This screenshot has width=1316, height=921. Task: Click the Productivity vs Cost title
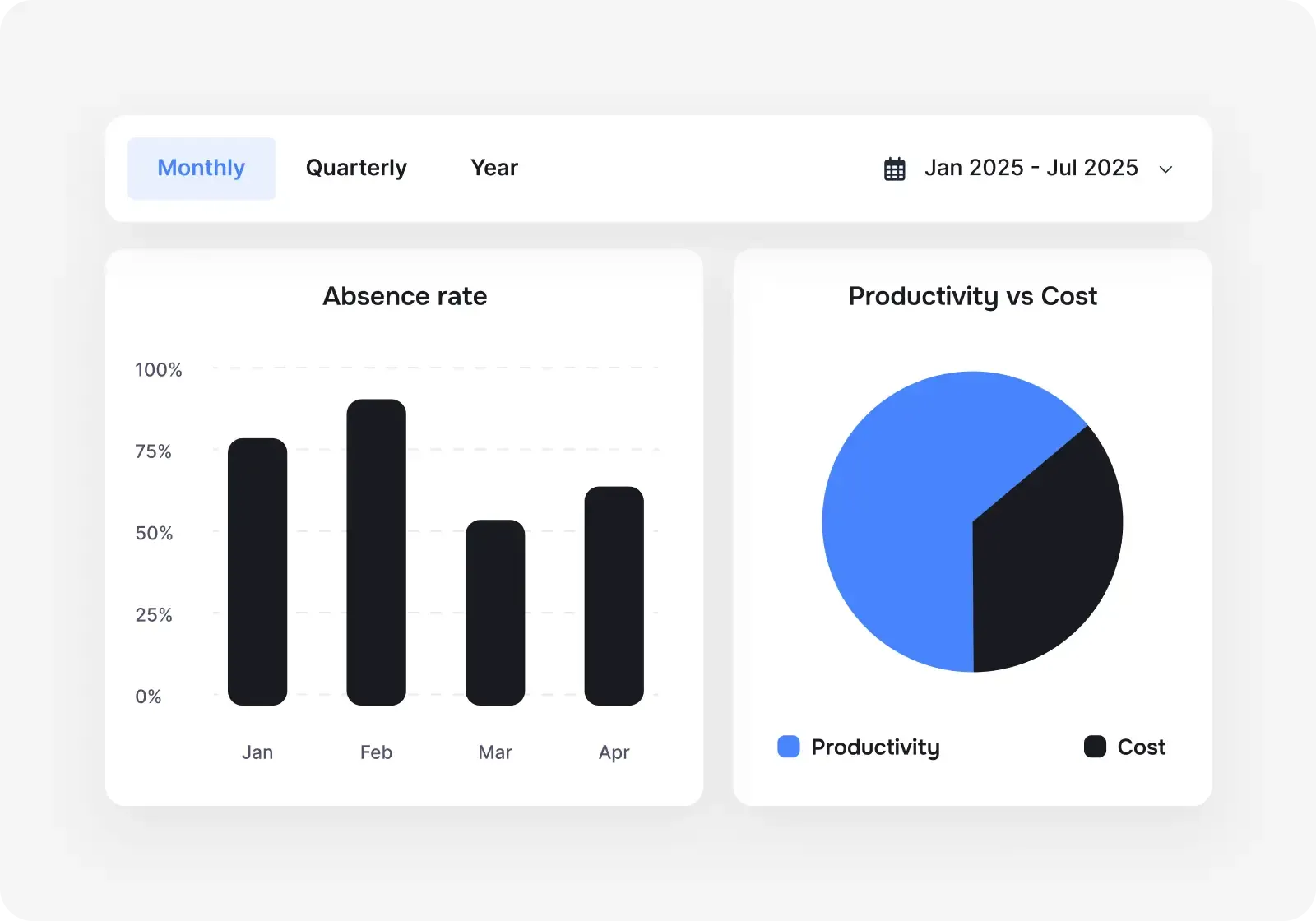tap(972, 296)
